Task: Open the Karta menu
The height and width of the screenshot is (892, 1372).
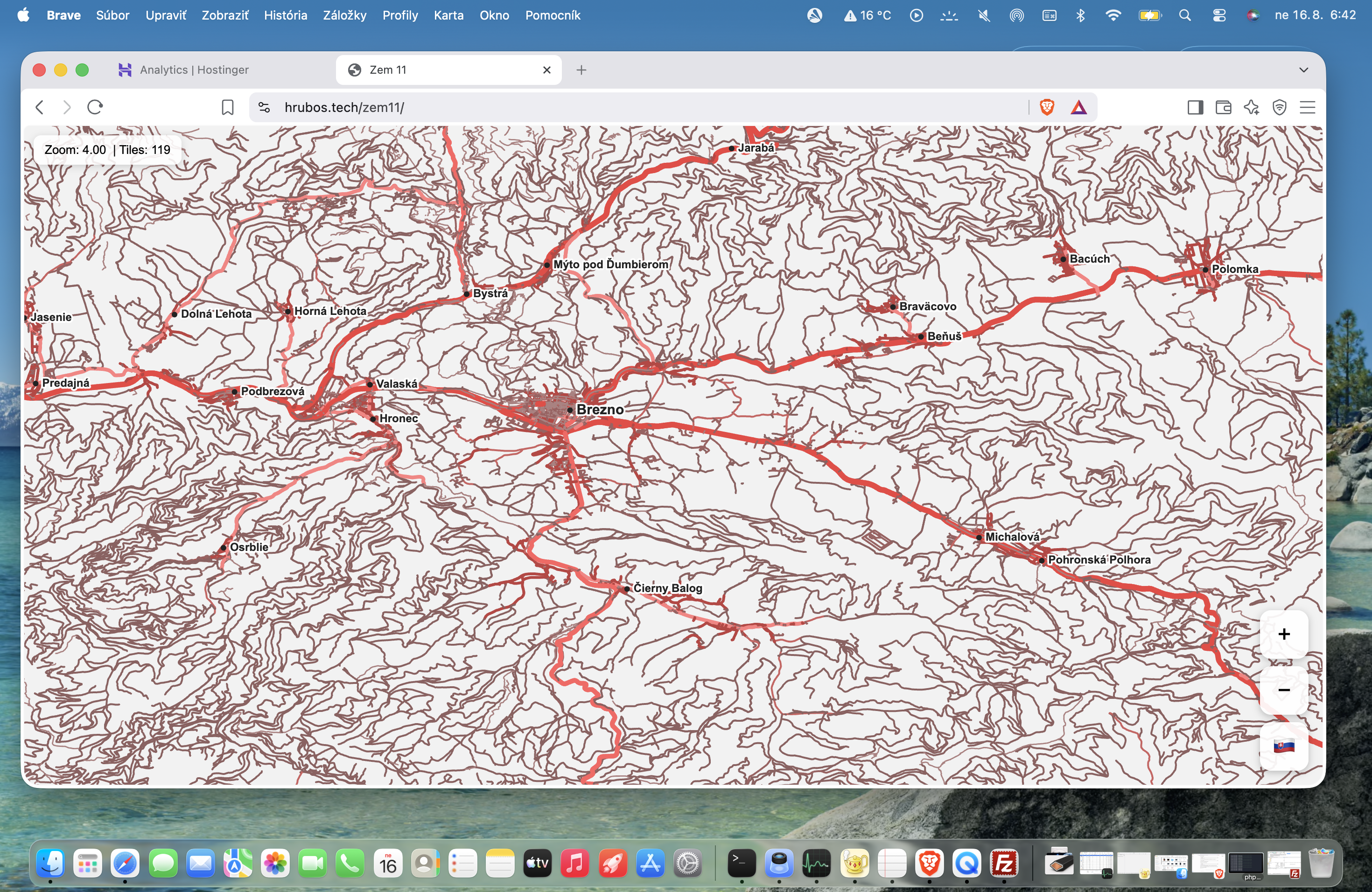Action: click(448, 15)
